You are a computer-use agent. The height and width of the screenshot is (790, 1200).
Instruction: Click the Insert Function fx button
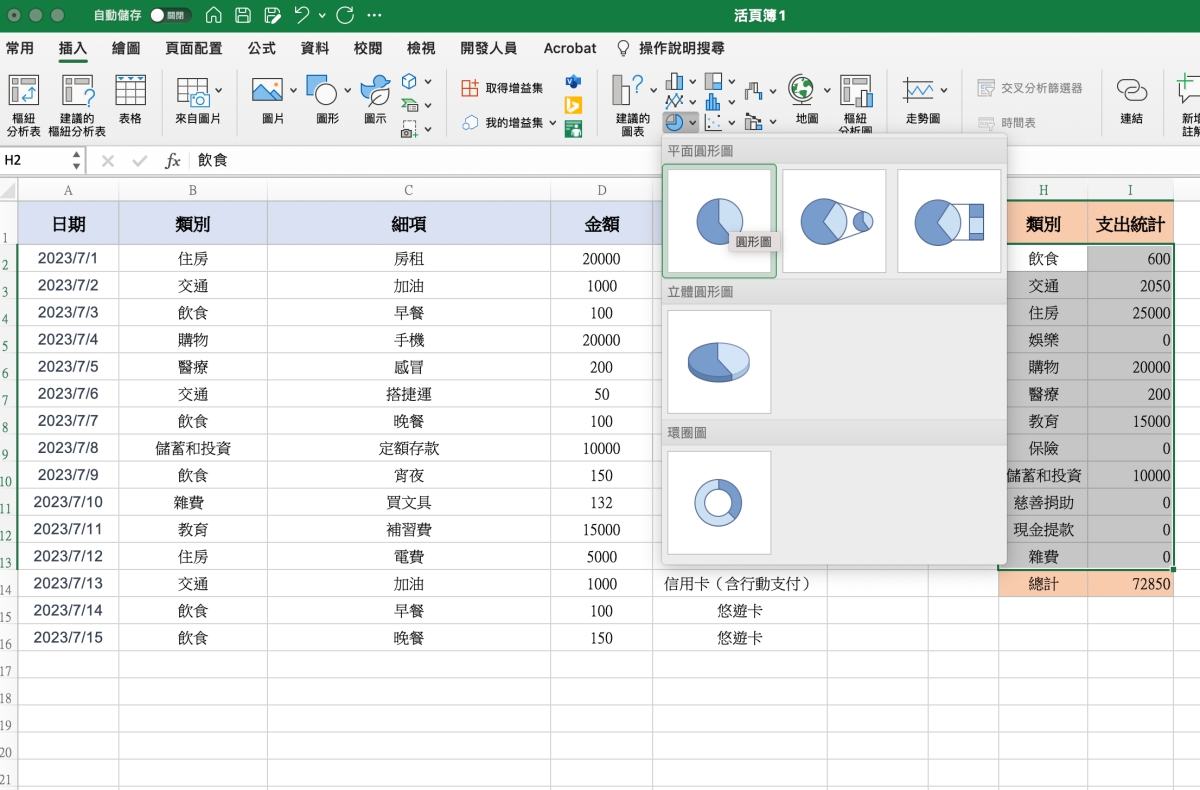pos(172,160)
